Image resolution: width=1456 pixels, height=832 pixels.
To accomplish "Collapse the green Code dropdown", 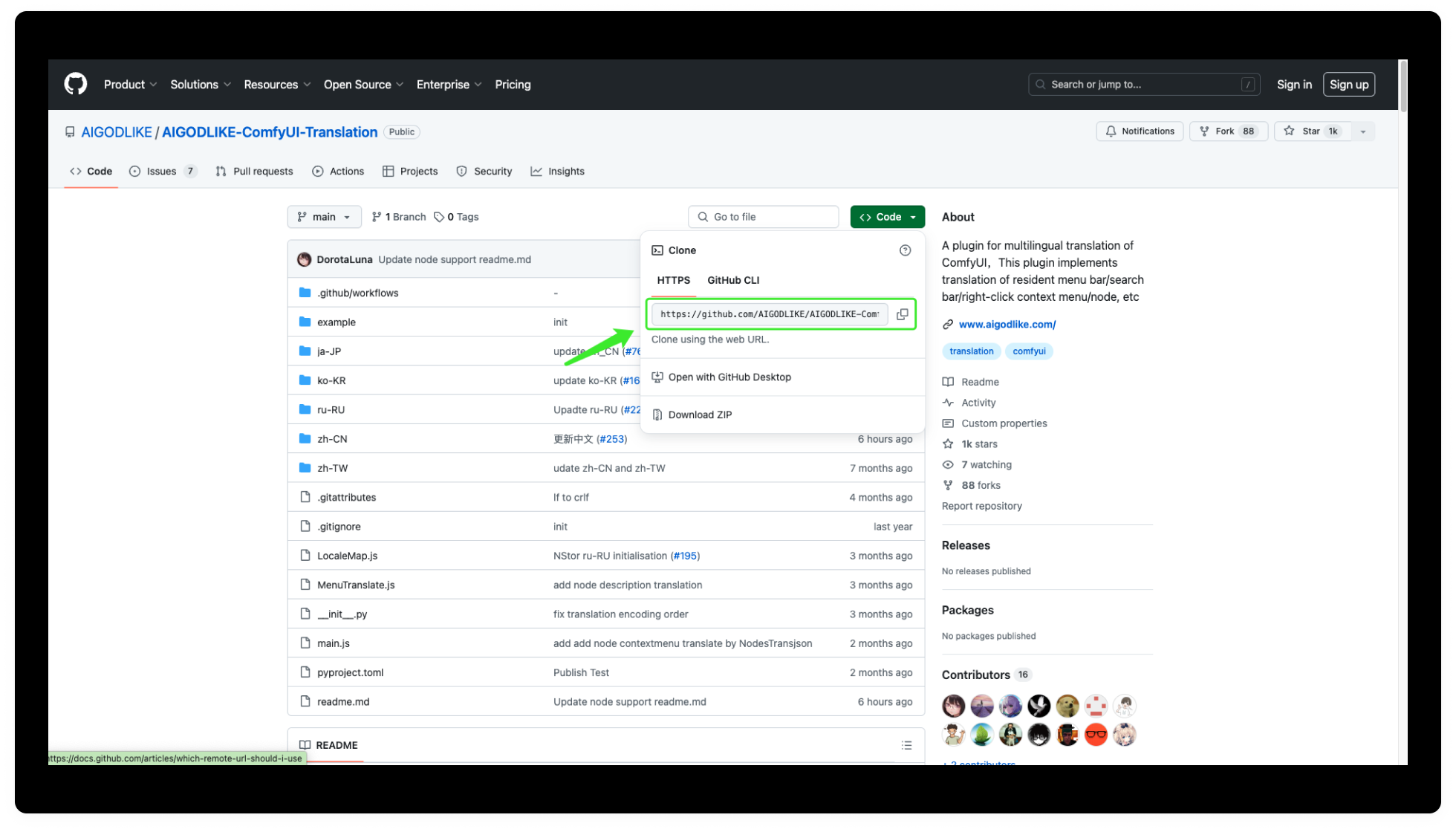I will click(x=888, y=217).
